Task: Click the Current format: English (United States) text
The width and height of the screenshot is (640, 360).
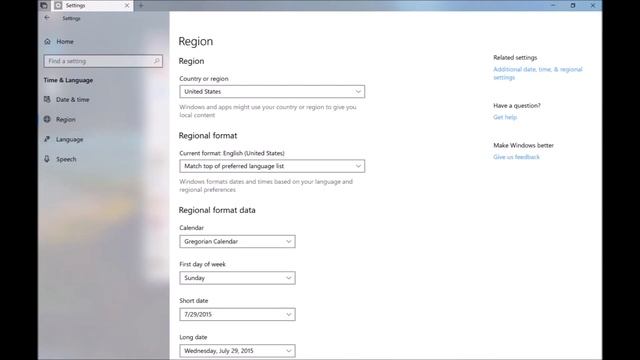Action: 232,153
